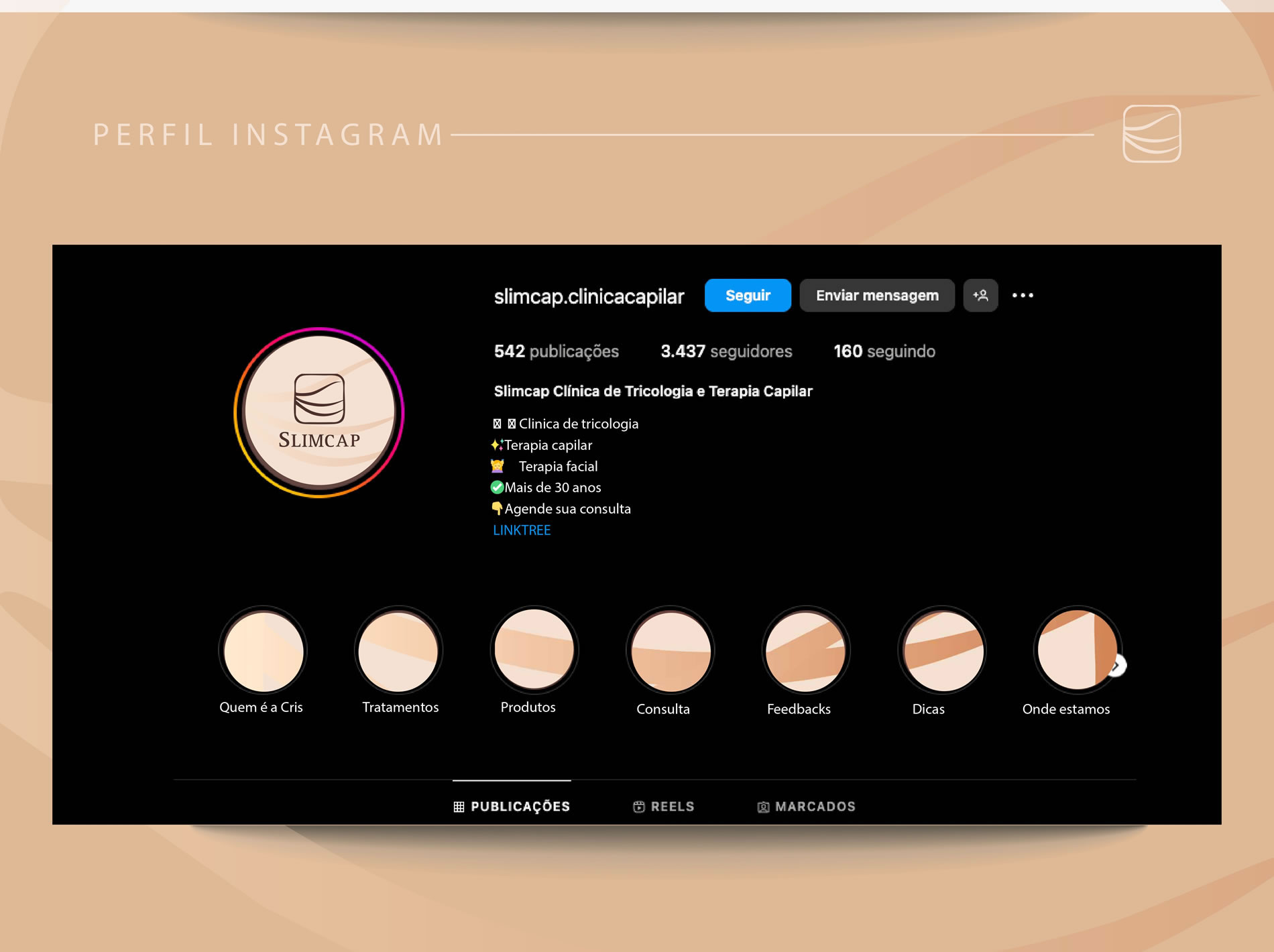Viewport: 1274px width, 952px height.
Task: Click the PERFIL INSTAGRAM header title
Action: [268, 135]
